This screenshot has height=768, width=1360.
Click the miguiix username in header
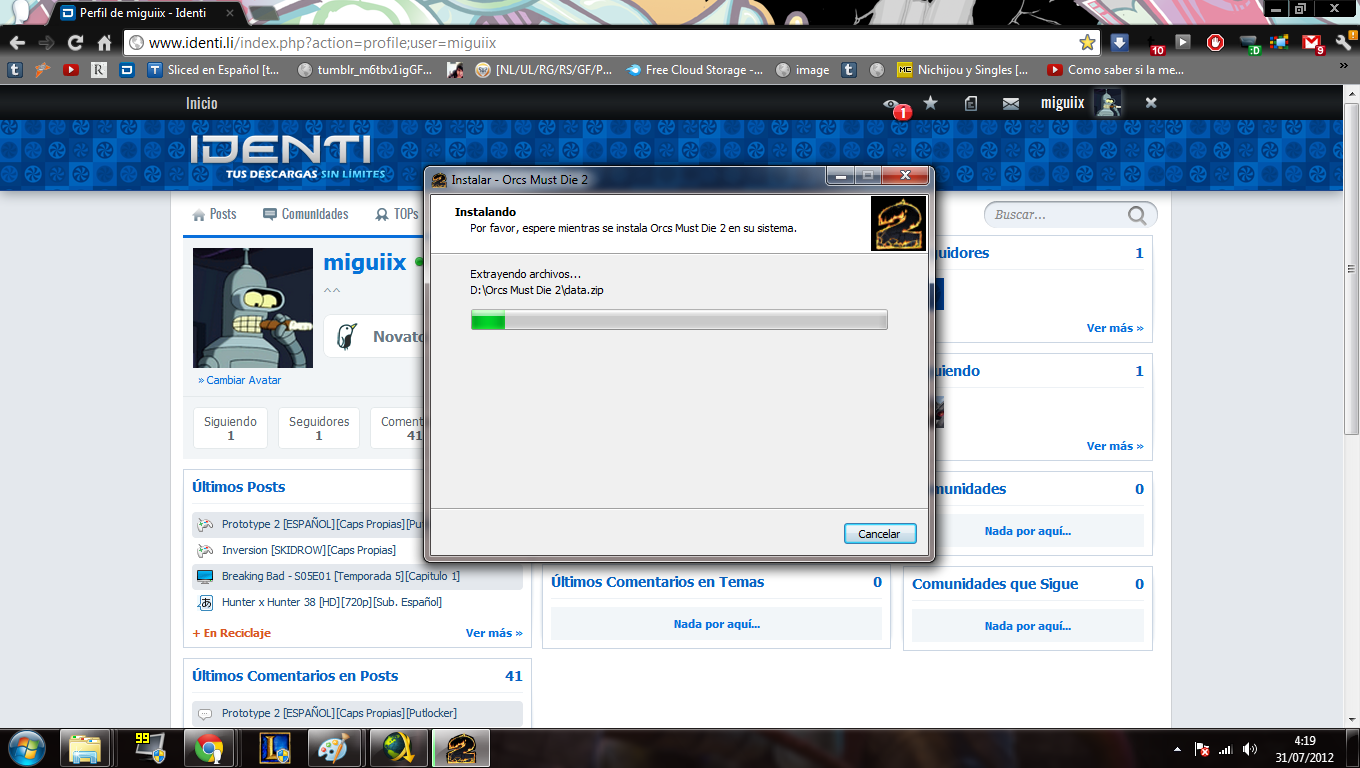(1062, 103)
